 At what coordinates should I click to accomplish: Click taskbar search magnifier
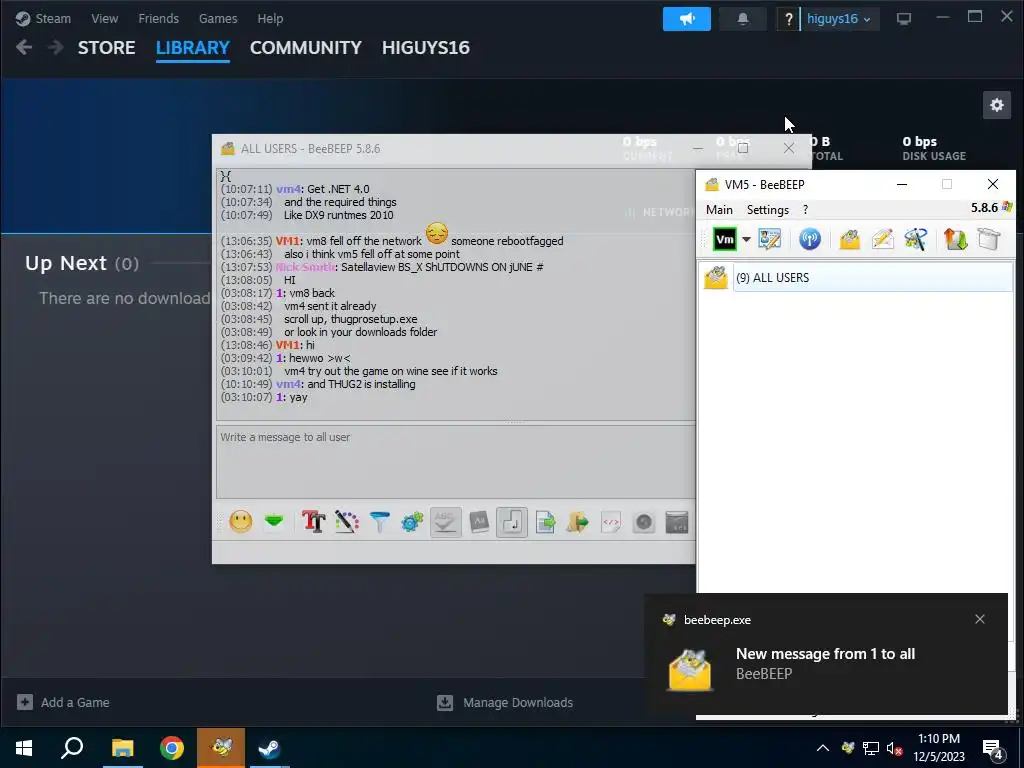72,748
